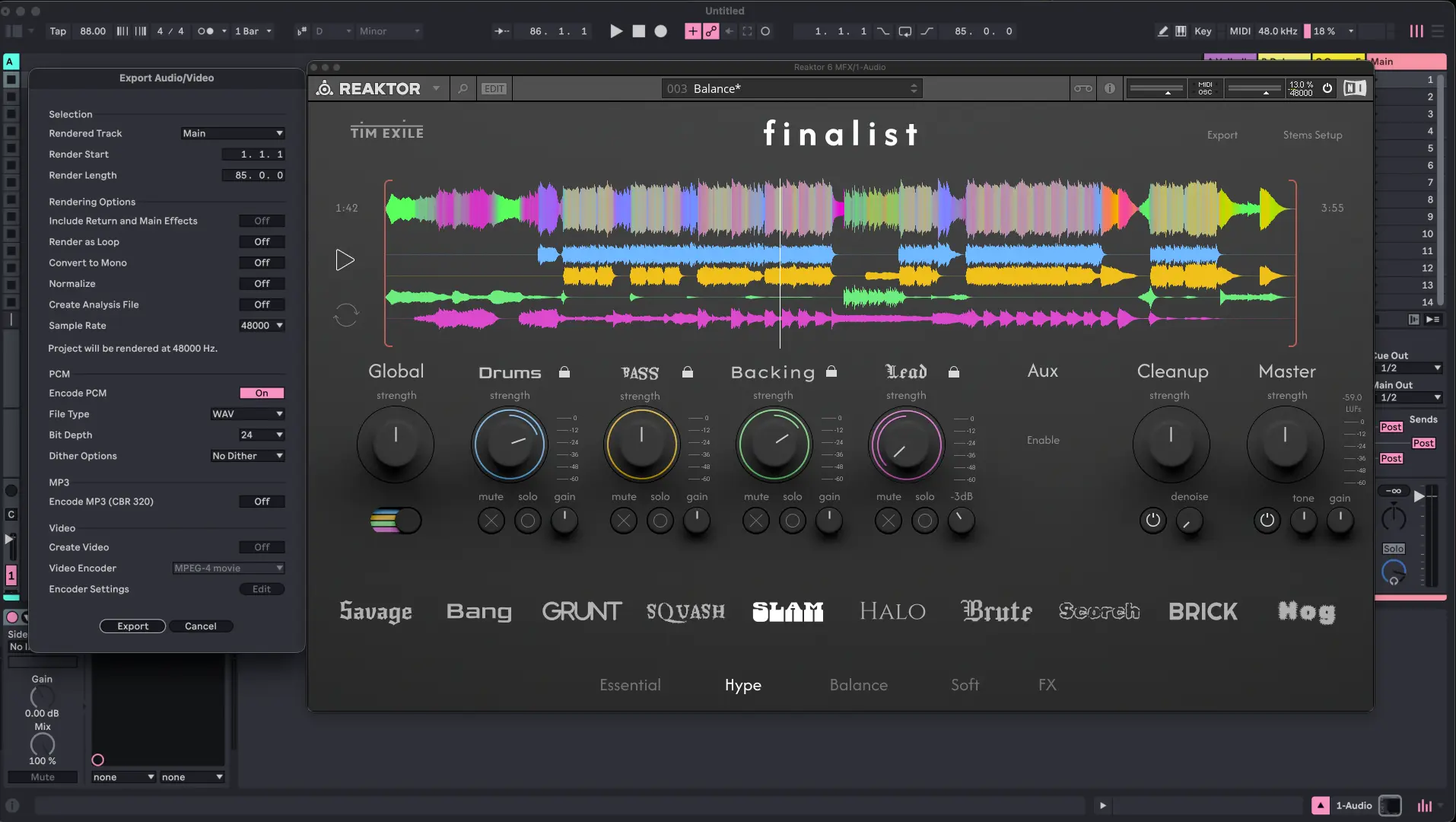Select the FX preset category
The height and width of the screenshot is (822, 1456).
[1047, 685]
